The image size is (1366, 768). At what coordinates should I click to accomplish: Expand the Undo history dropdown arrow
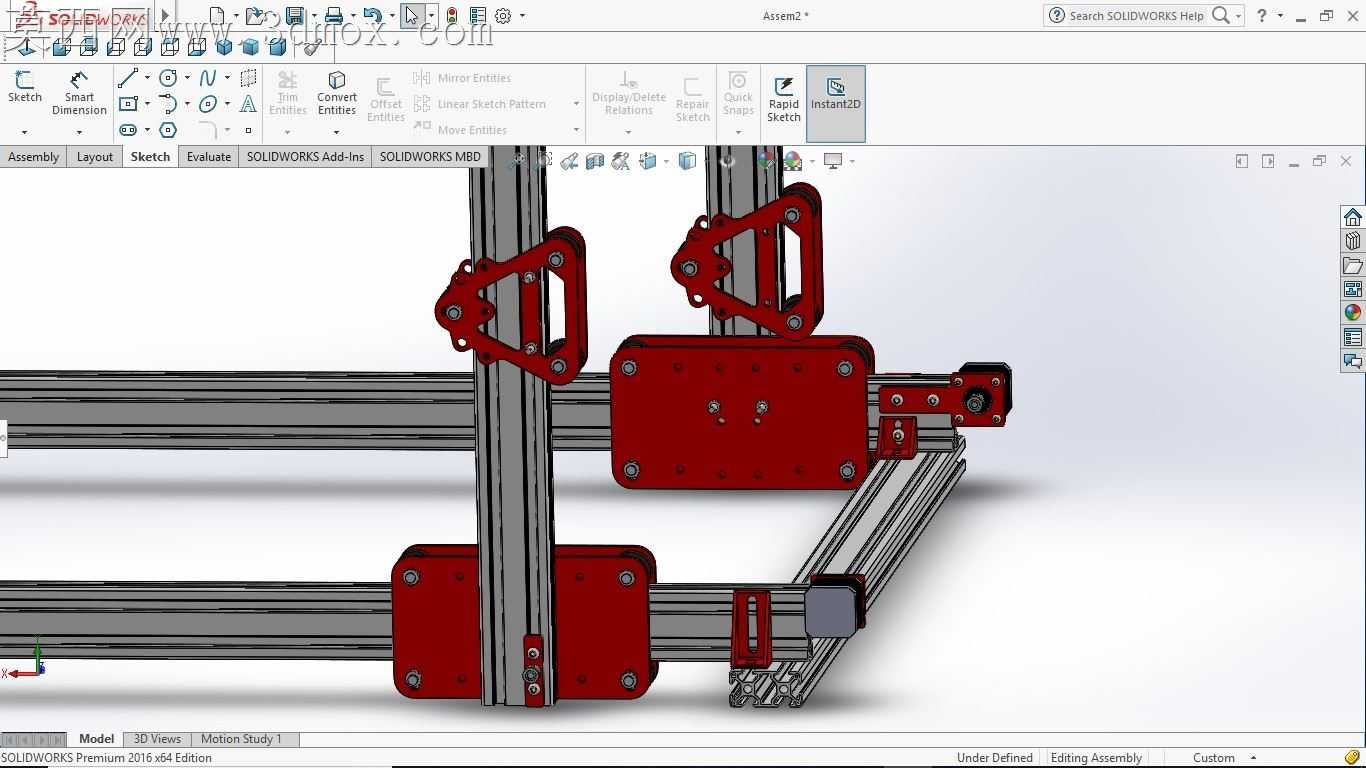point(391,16)
